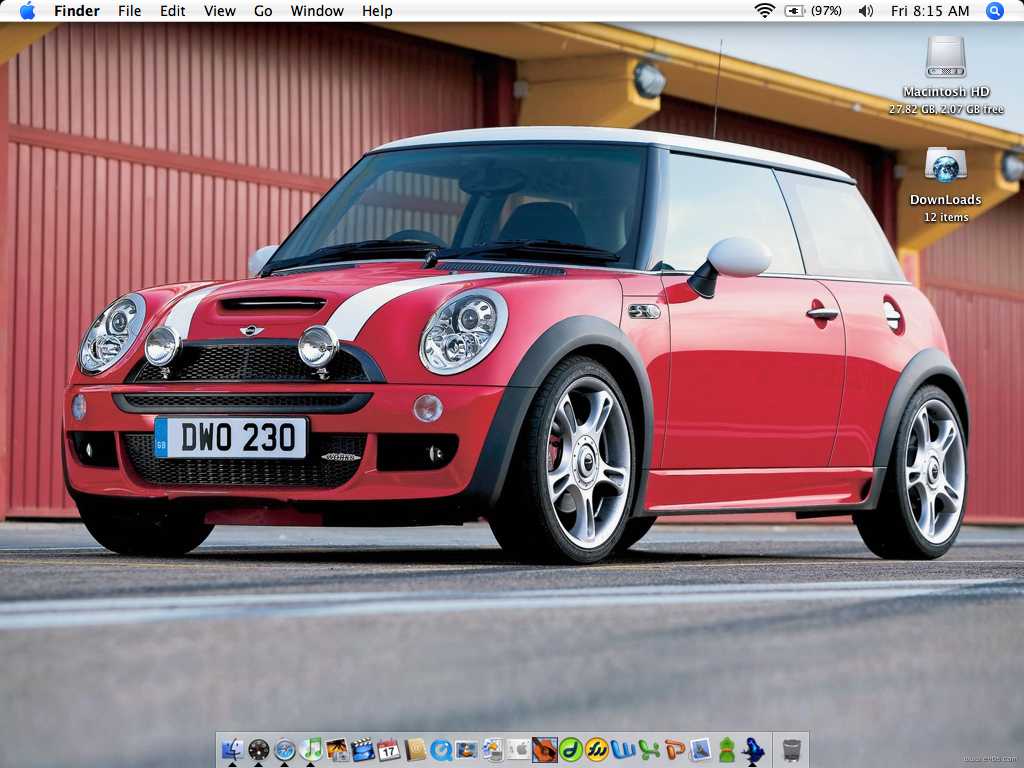Open the File menu
1024x768 pixels.
tap(129, 11)
